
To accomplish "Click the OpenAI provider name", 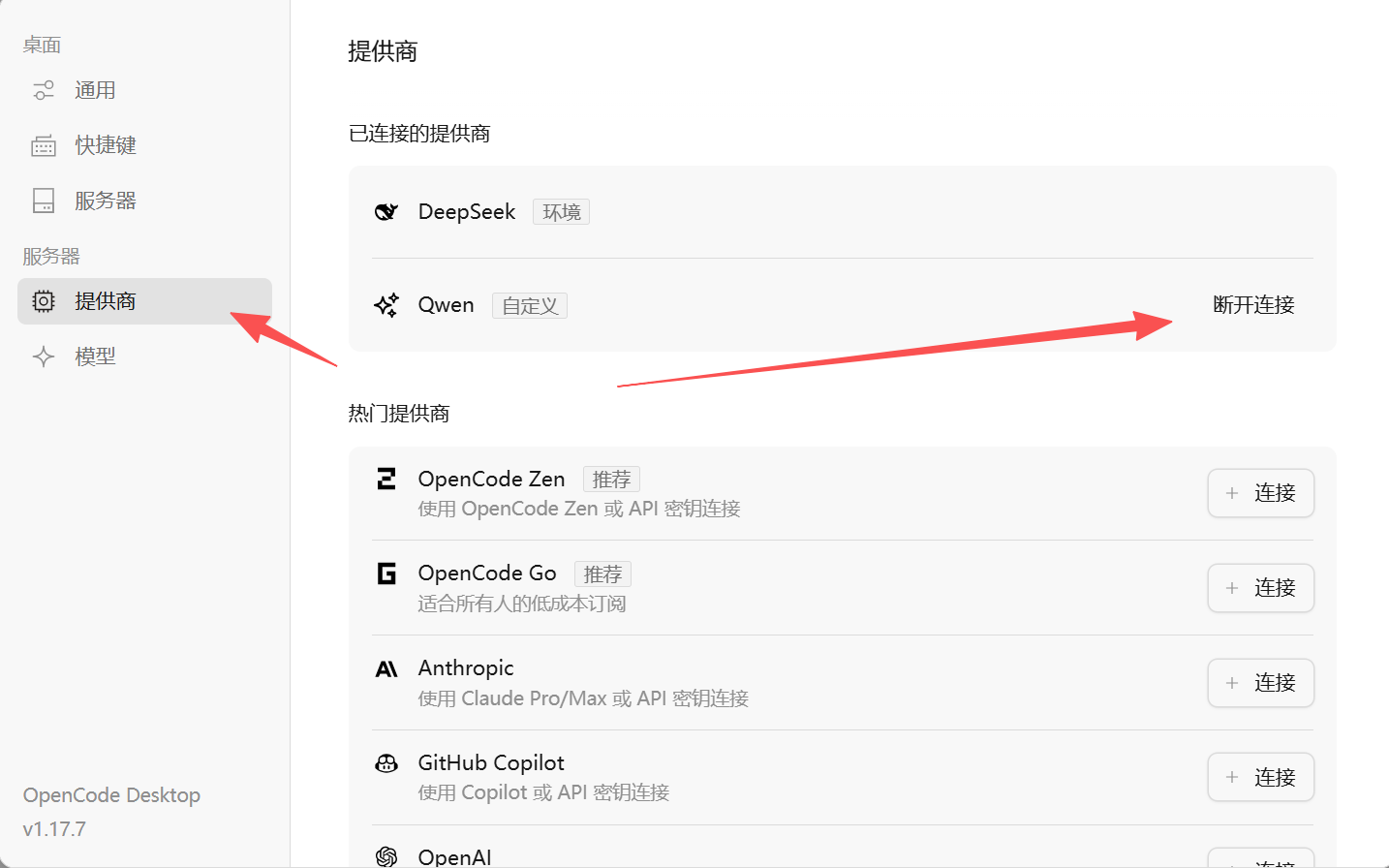I will click(x=454, y=857).
